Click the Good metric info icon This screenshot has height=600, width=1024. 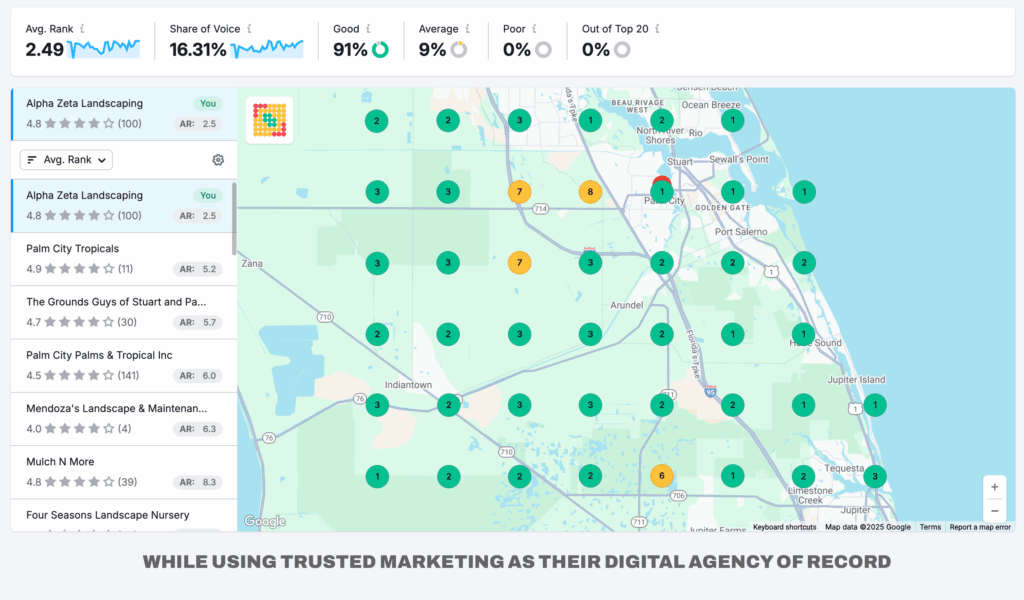click(367, 29)
